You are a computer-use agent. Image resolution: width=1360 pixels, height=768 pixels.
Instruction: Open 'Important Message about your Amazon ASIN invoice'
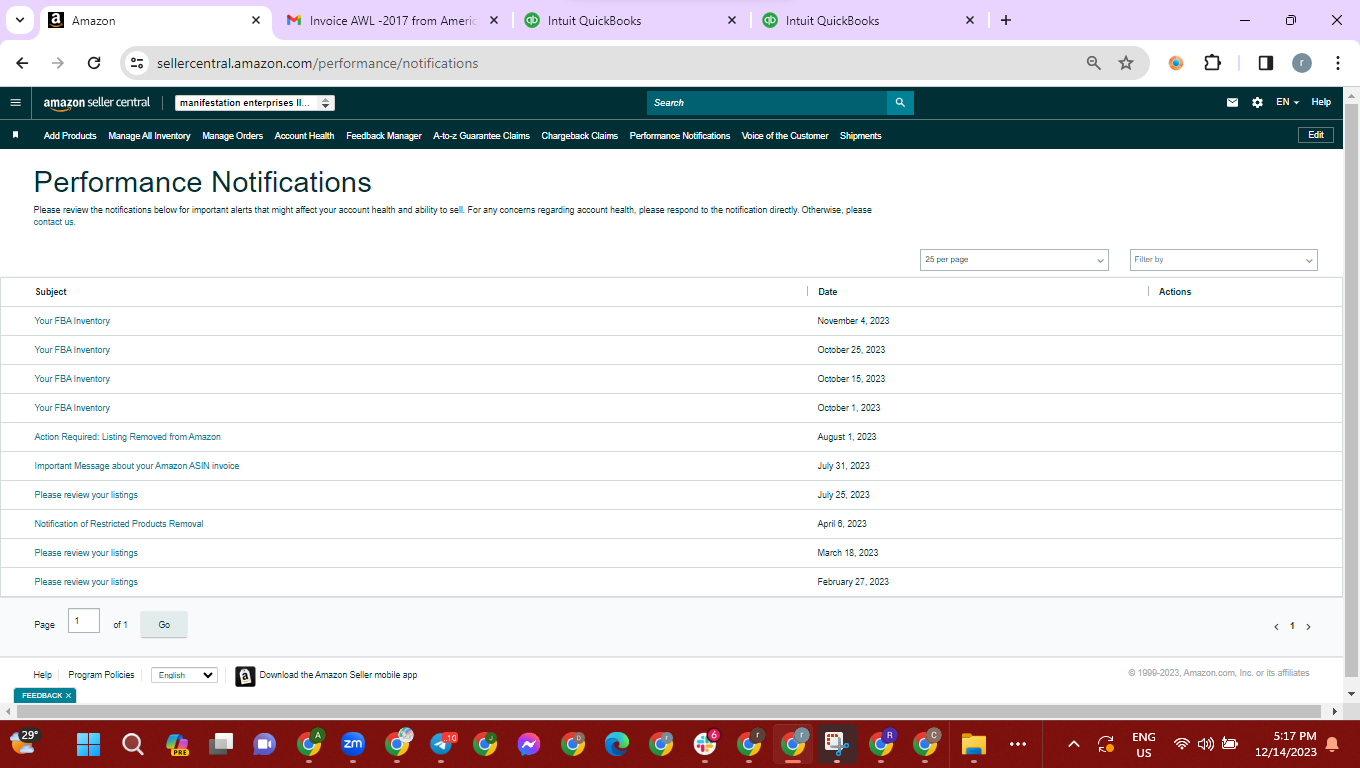[137, 466]
